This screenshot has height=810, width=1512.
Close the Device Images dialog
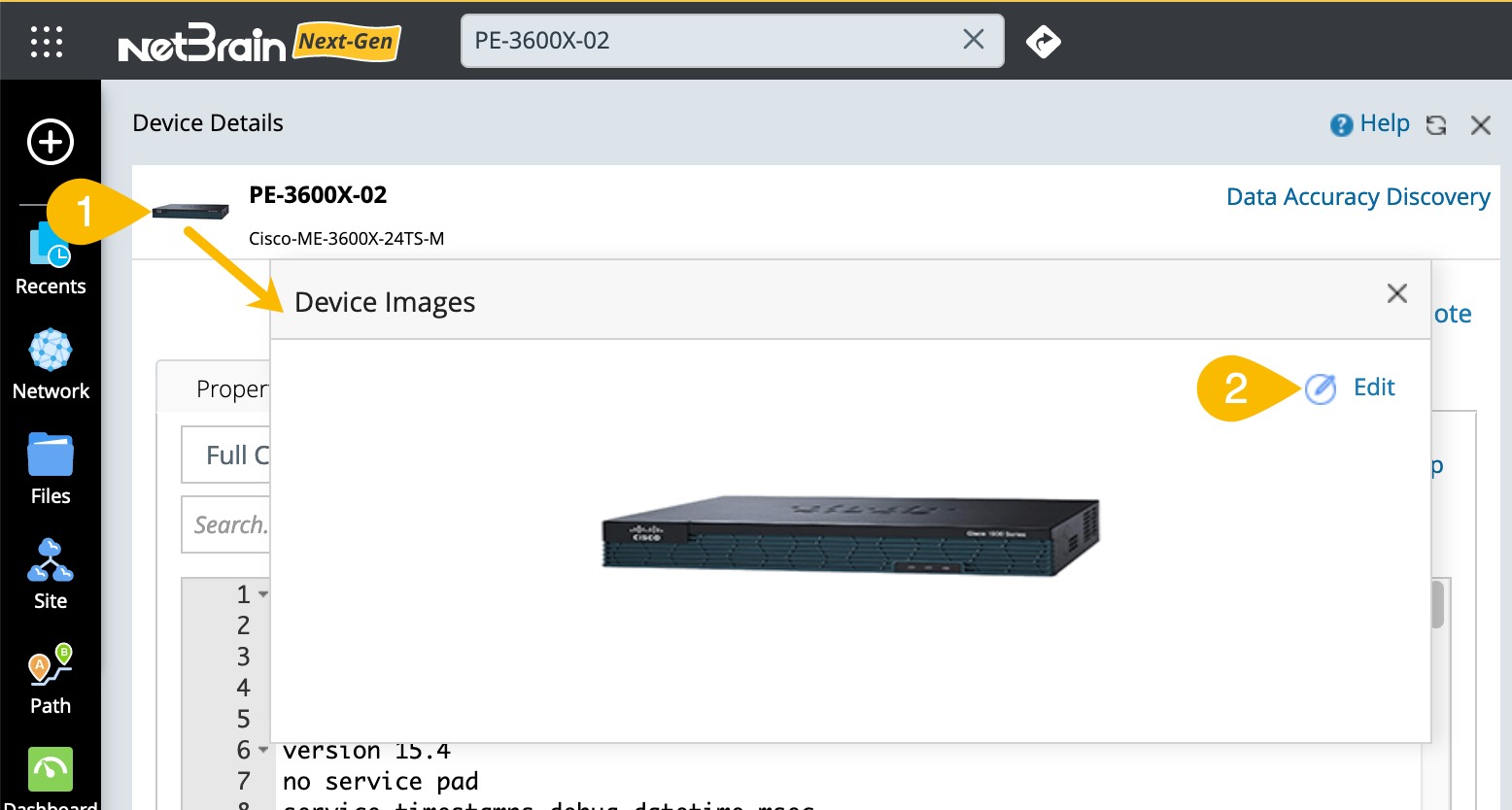click(x=1397, y=293)
